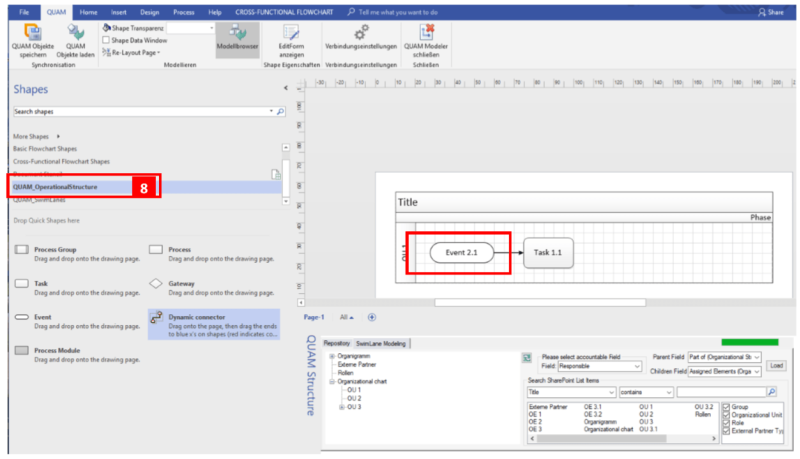The height and width of the screenshot is (459, 800).
Task: Open the All pages dropdown
Action: click(x=347, y=317)
